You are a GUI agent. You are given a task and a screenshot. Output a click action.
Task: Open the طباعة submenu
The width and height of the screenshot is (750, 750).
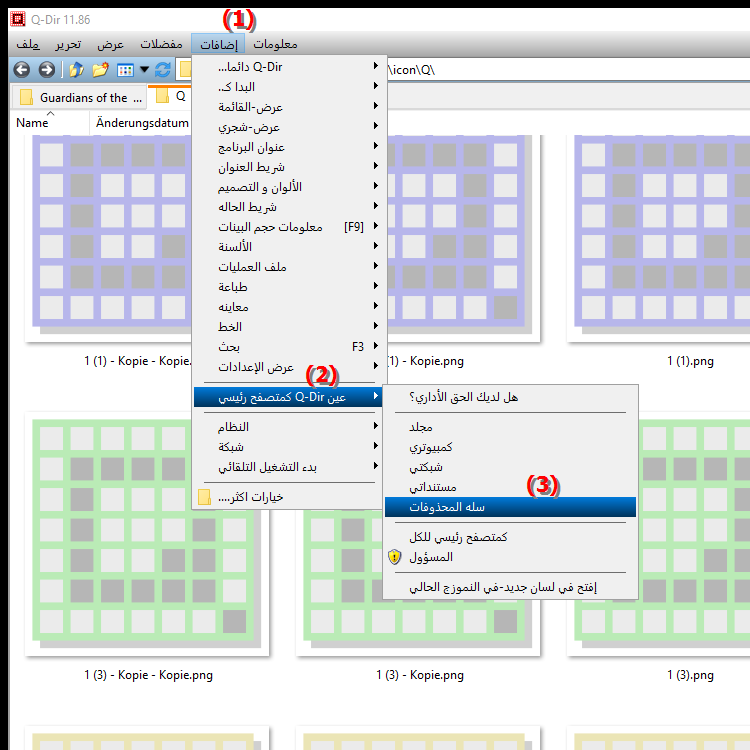pyautogui.click(x=289, y=287)
